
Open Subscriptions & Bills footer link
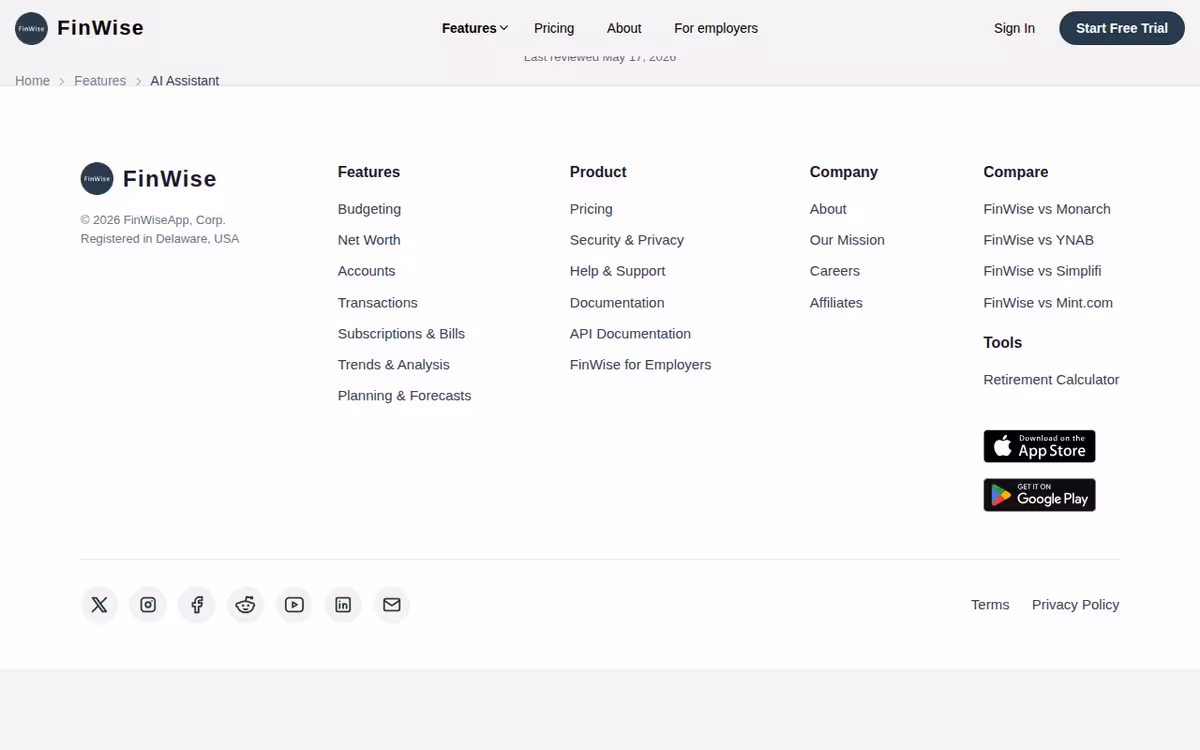tap(401, 334)
